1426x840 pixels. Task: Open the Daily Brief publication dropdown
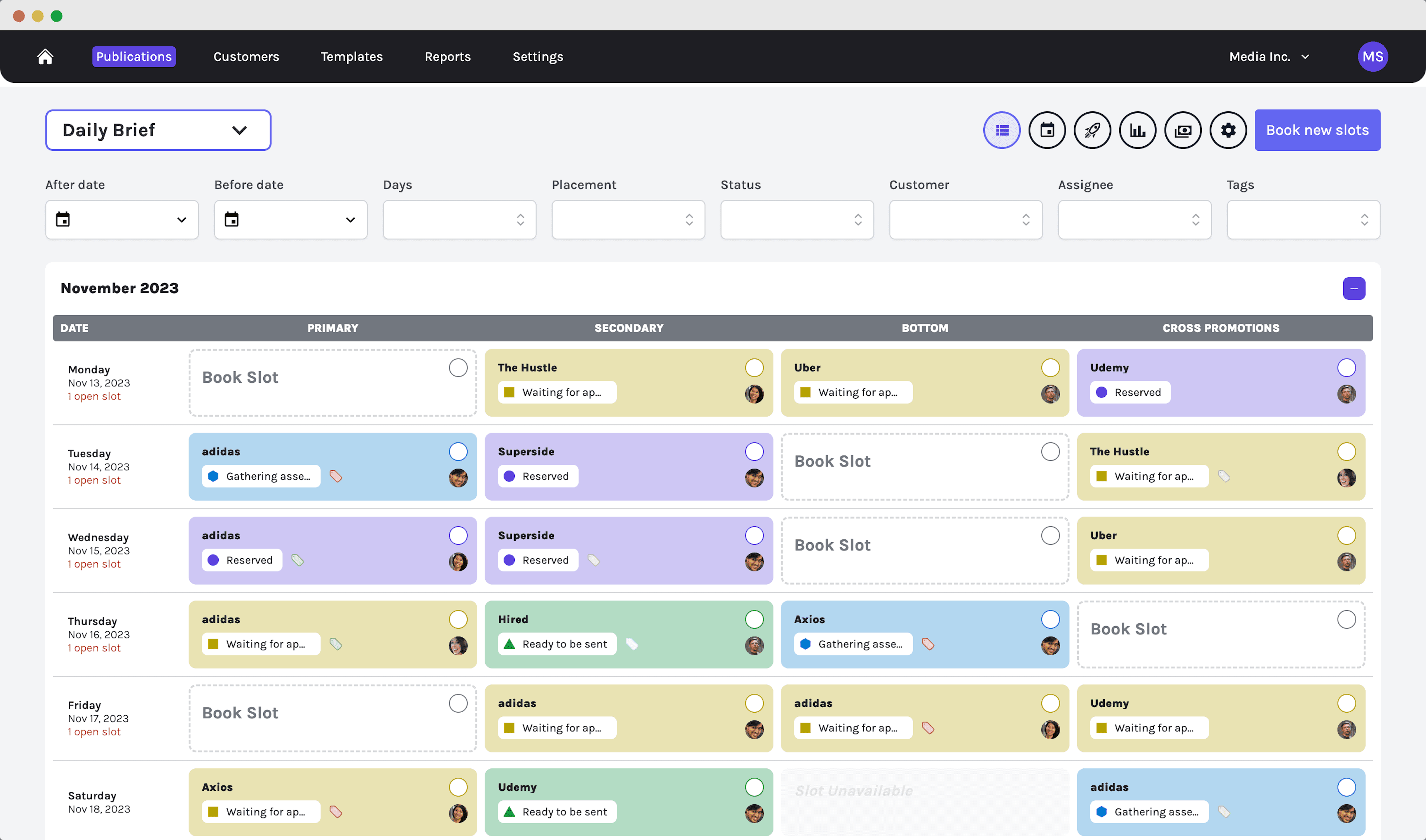(158, 130)
